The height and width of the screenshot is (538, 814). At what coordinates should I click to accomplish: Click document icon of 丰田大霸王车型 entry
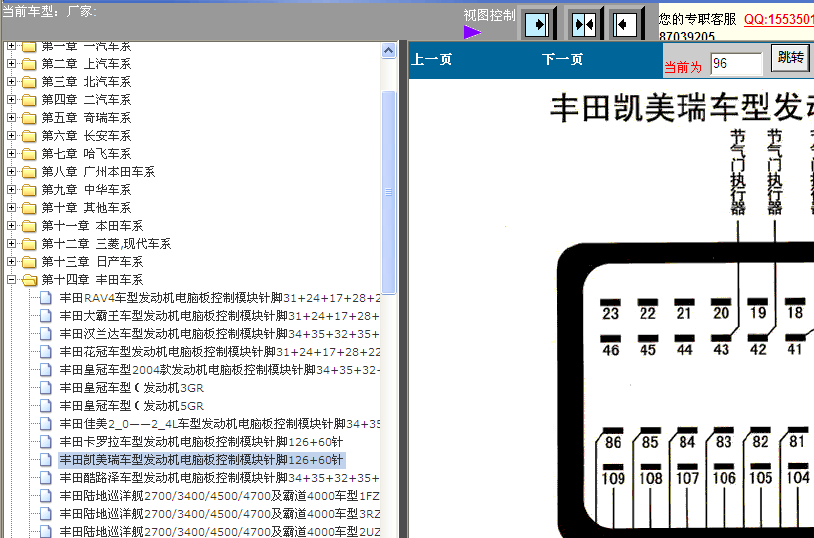tap(46, 316)
